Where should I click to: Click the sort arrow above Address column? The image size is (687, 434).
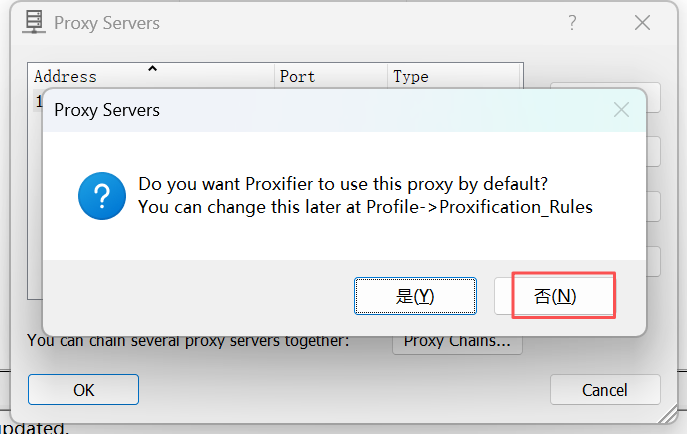(152, 69)
